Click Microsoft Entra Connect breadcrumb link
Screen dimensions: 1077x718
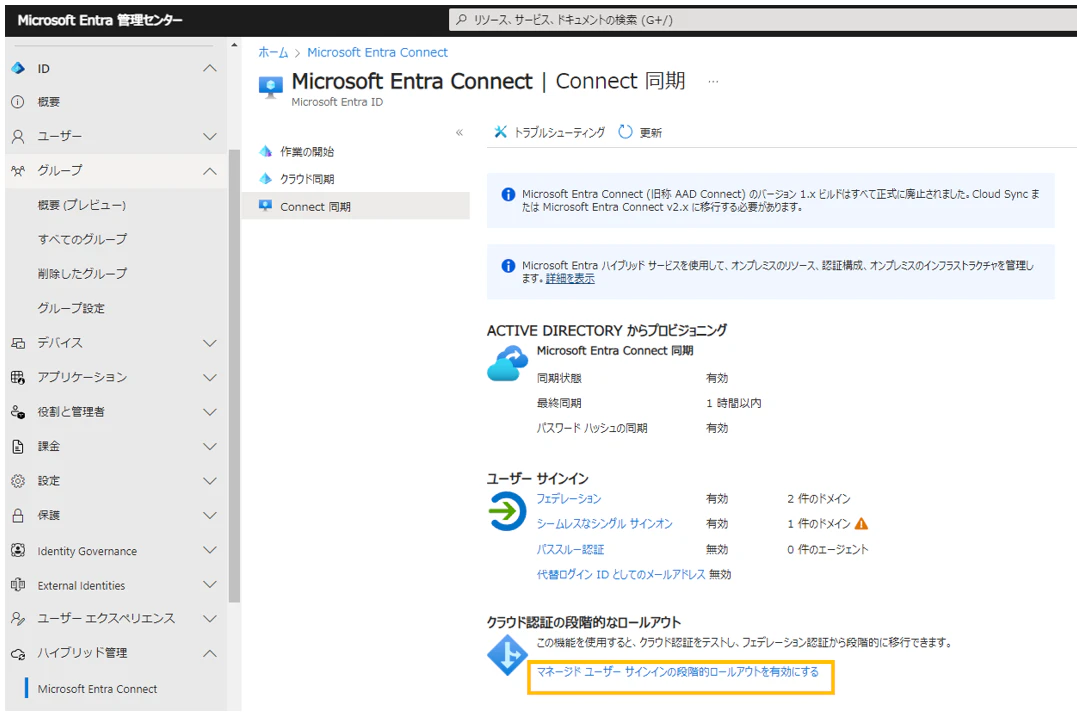(x=377, y=52)
